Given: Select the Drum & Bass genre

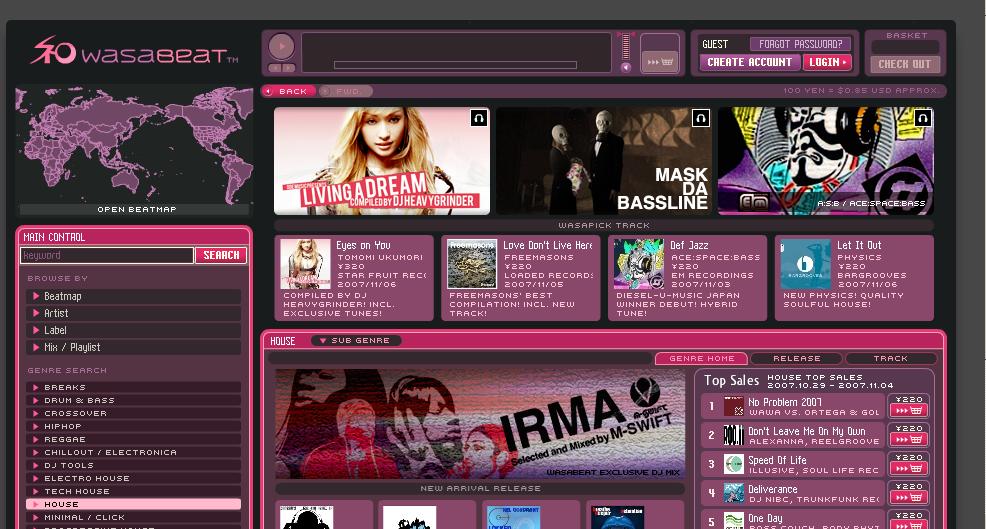Looking at the screenshot, I should 133,400.
